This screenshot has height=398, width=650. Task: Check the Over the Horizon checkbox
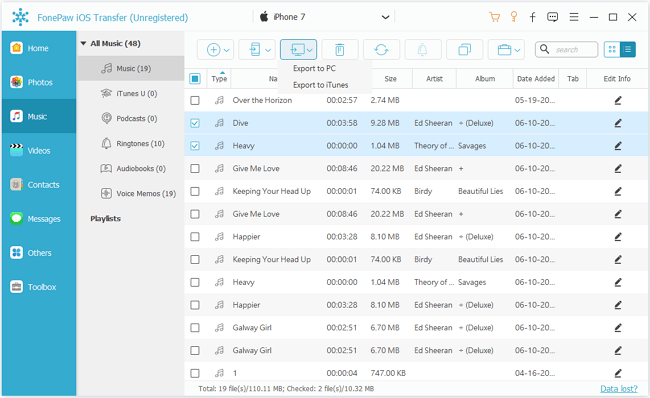click(x=195, y=100)
